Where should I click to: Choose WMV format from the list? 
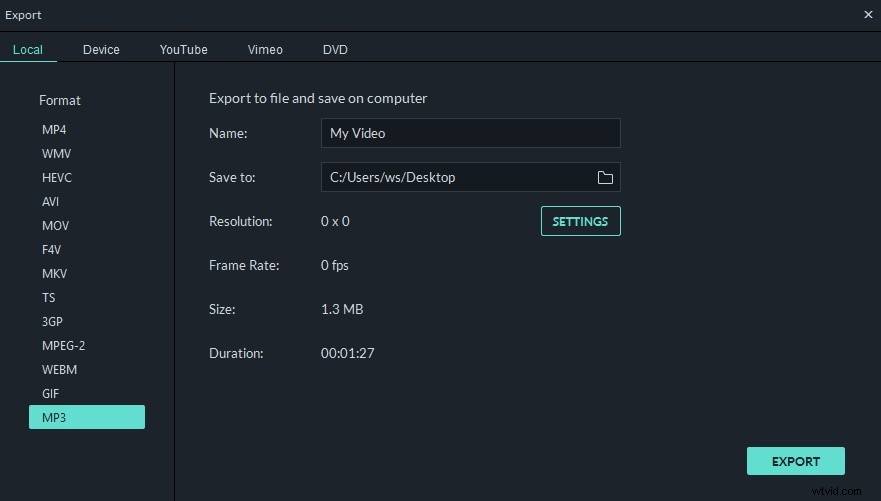point(56,154)
